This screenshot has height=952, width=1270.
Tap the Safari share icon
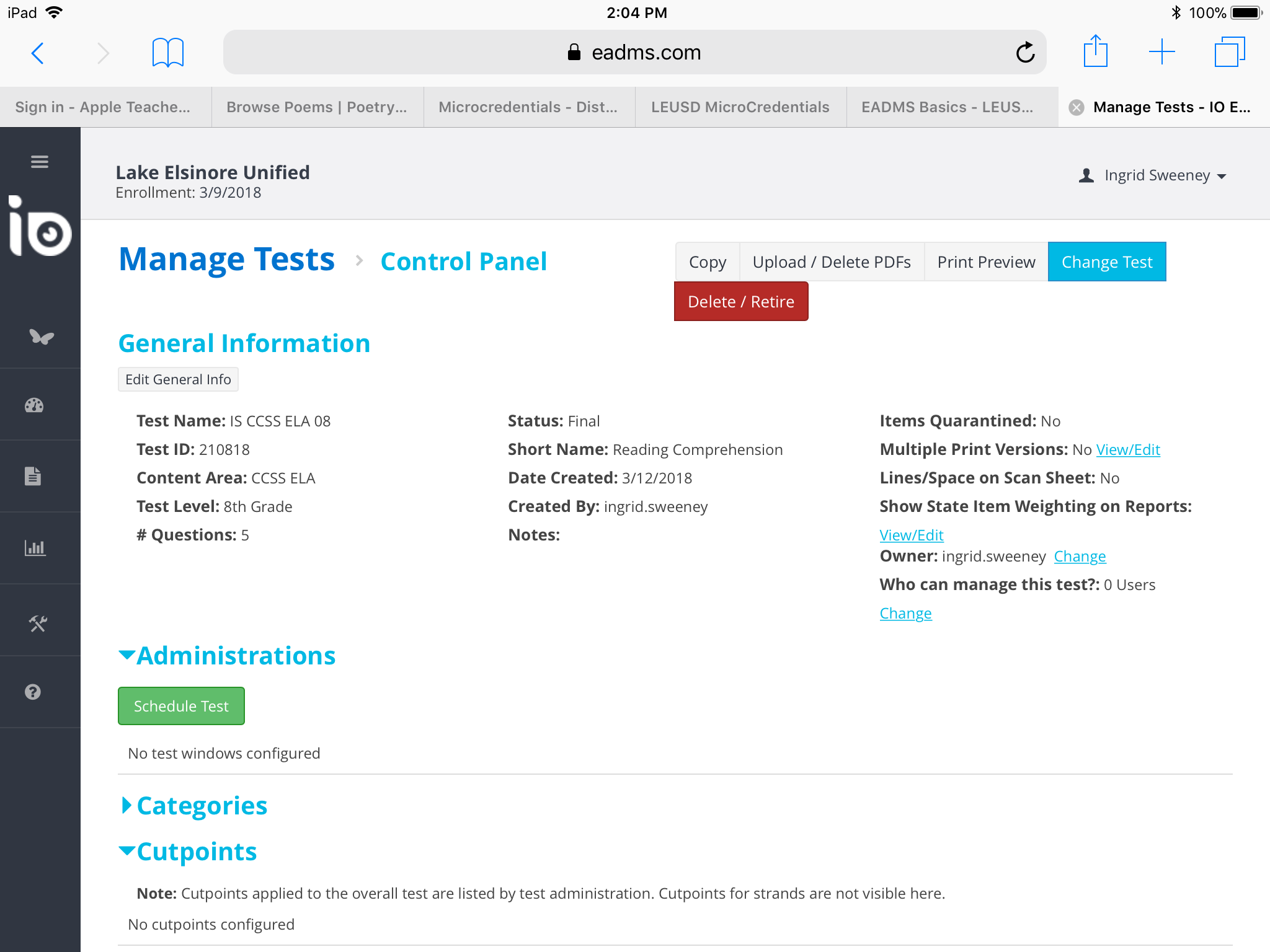click(1095, 51)
